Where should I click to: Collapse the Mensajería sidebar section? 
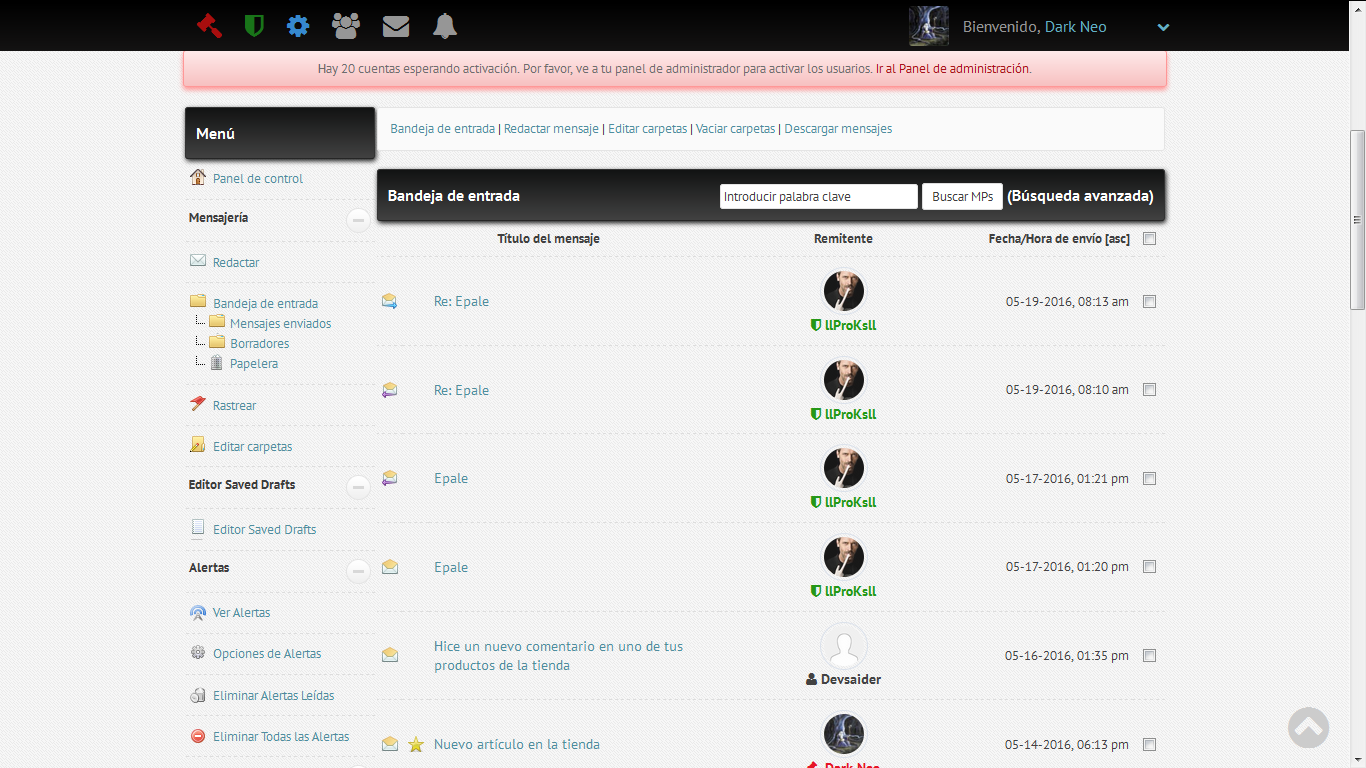[x=358, y=221]
